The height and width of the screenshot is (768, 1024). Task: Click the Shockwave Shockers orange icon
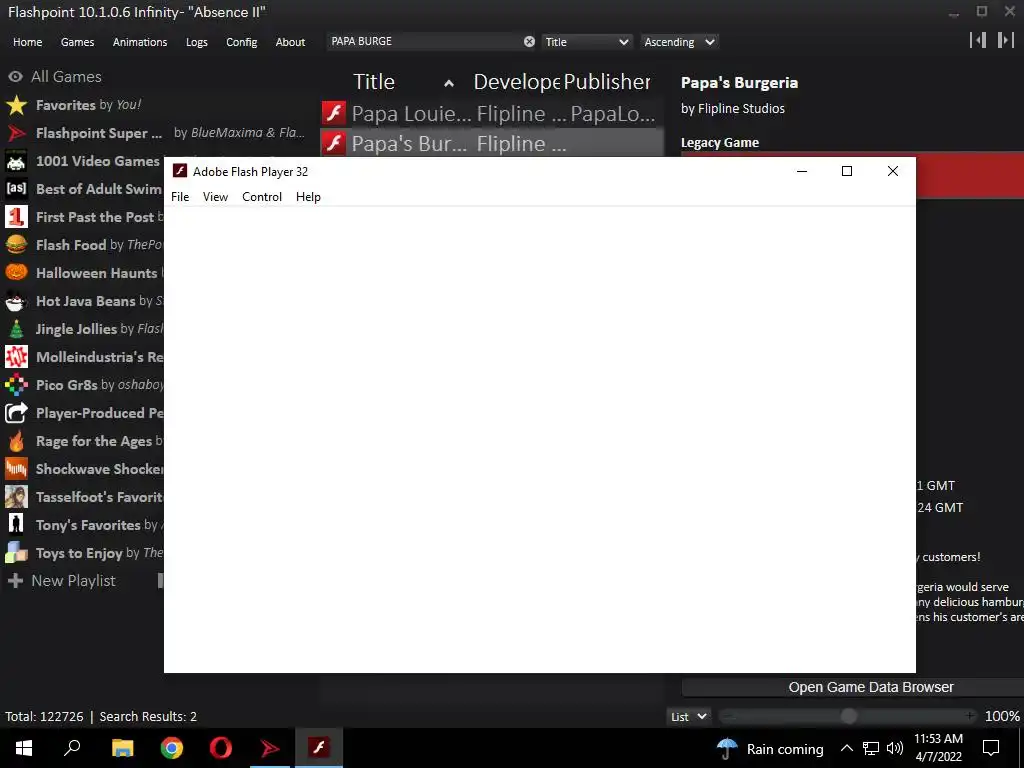tap(16, 469)
